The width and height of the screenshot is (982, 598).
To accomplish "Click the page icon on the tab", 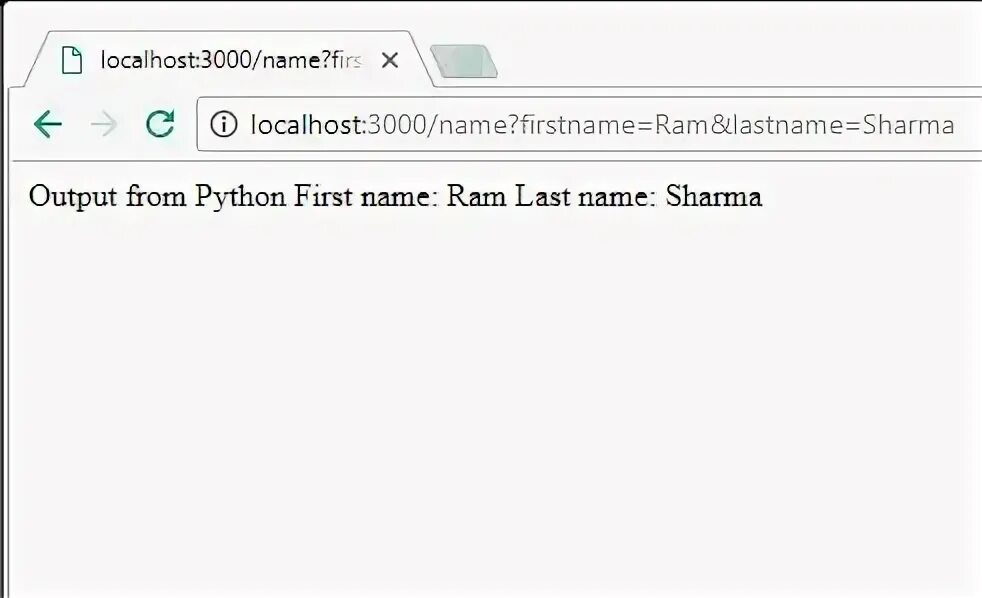I will coord(71,60).
